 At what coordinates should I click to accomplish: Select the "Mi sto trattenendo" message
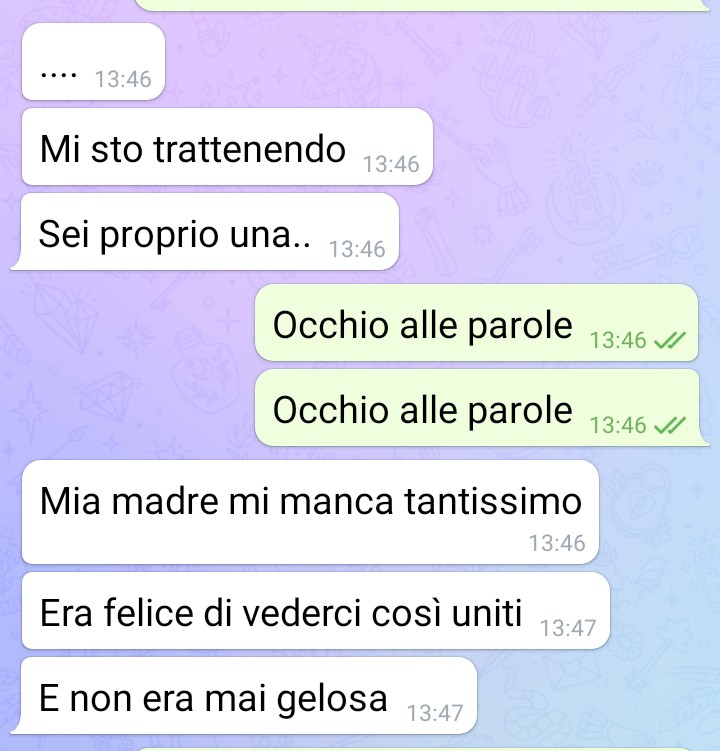coord(228,147)
